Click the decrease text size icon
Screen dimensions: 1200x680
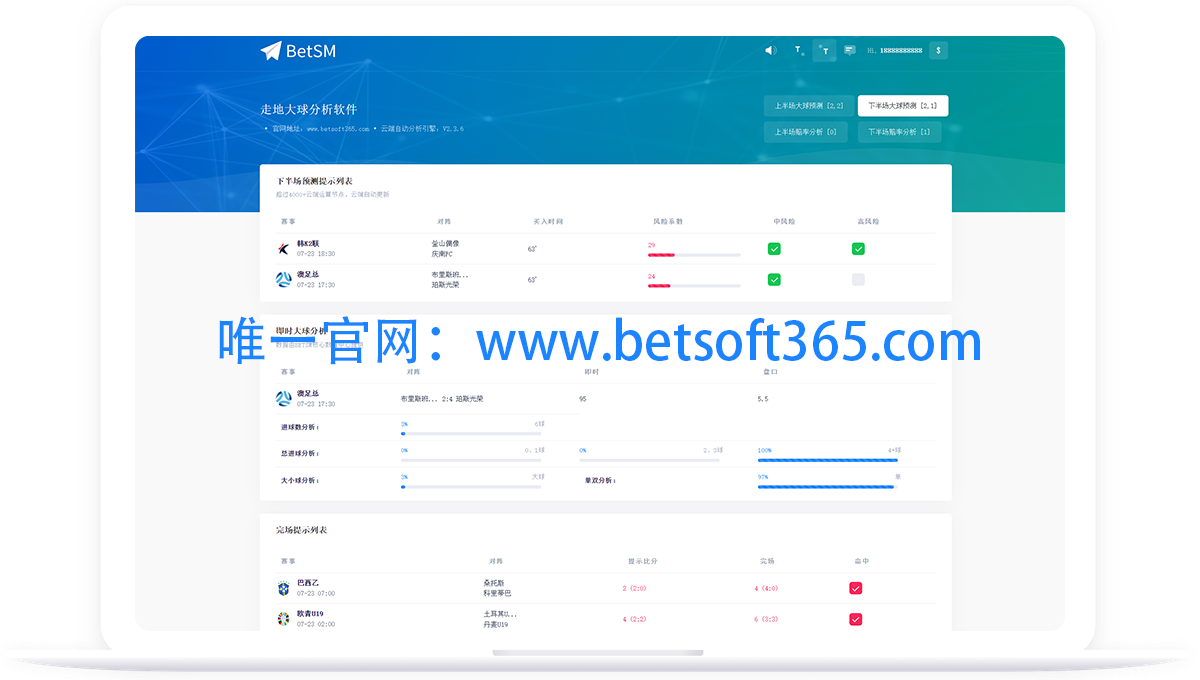tap(798, 50)
